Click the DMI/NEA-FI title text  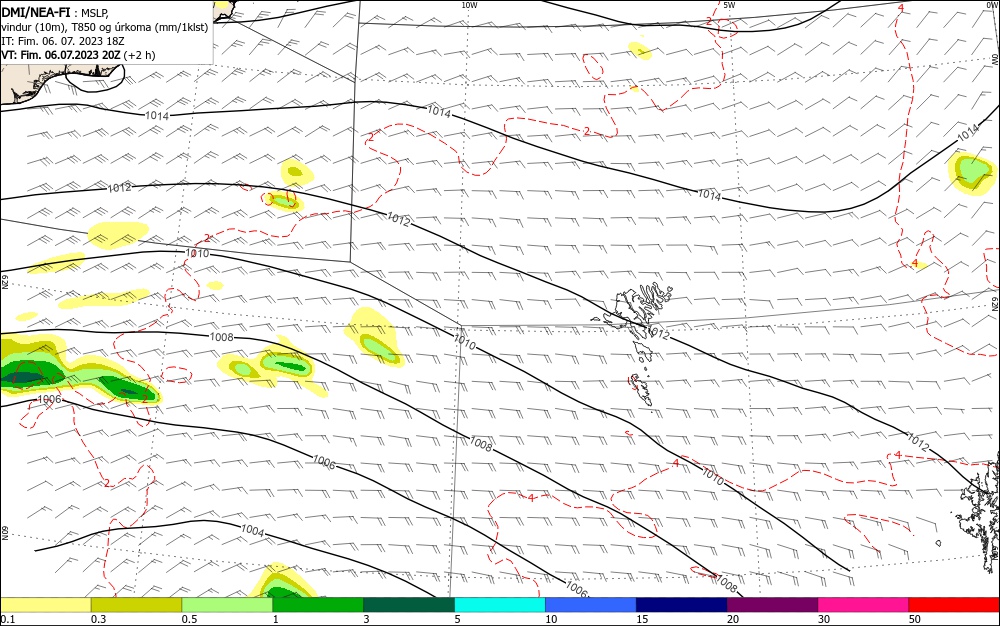pyautogui.click(x=36, y=12)
